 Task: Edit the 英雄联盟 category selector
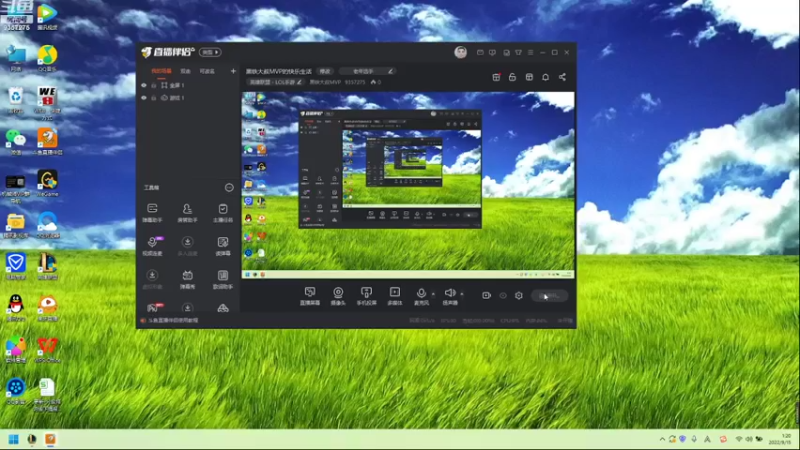tap(275, 82)
